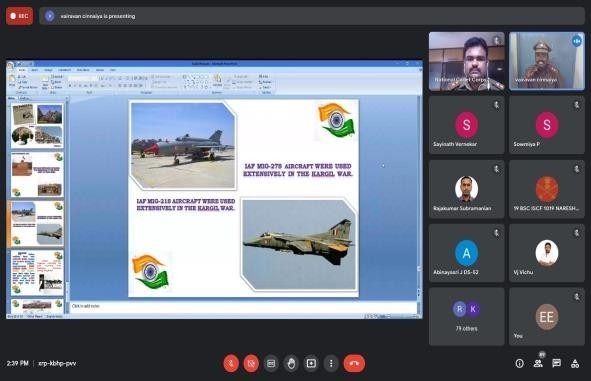
Task: Turn on the camera in the call bar
Action: (x=251, y=364)
